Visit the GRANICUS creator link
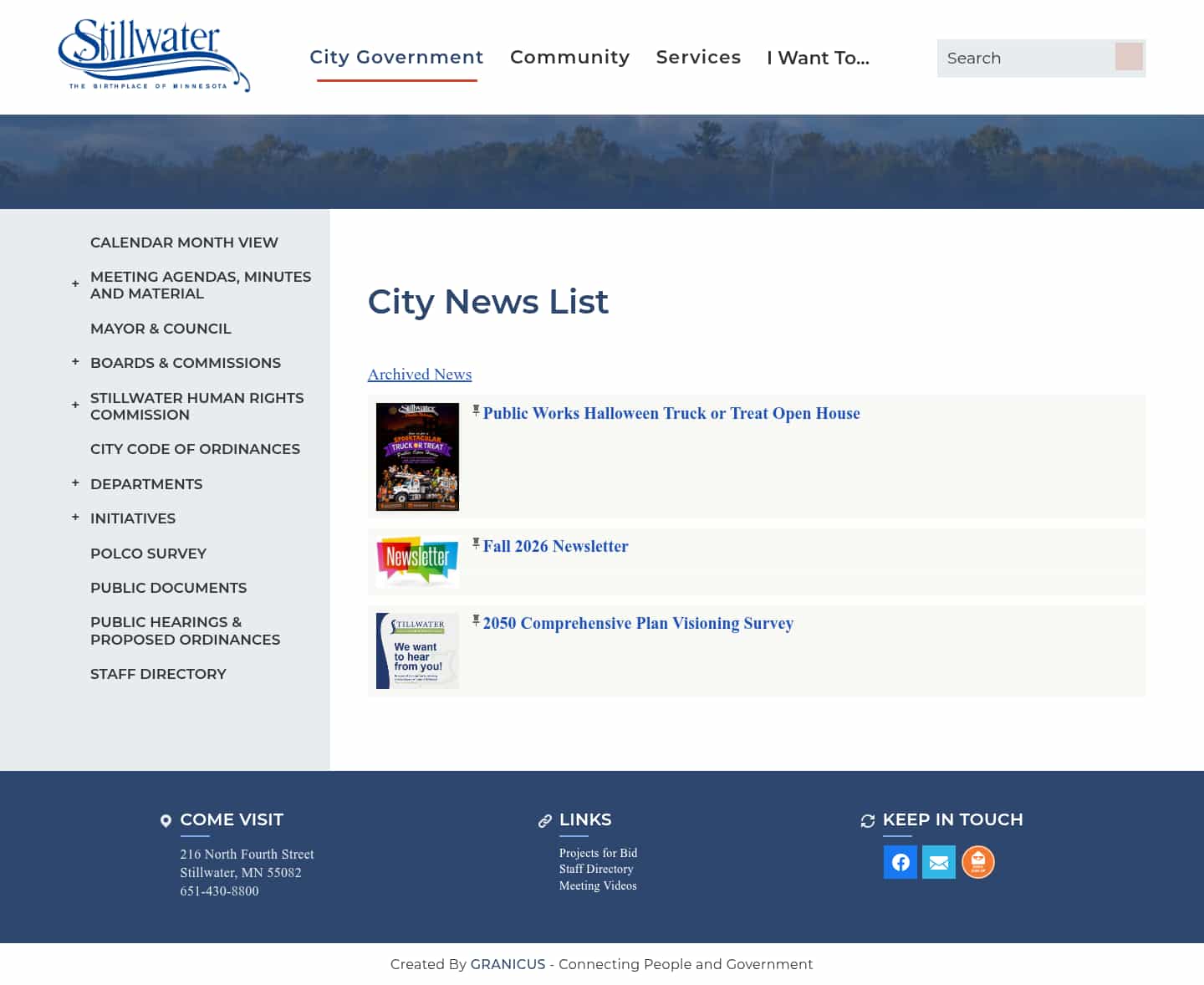Screen dimensions: 1204x985 508,964
